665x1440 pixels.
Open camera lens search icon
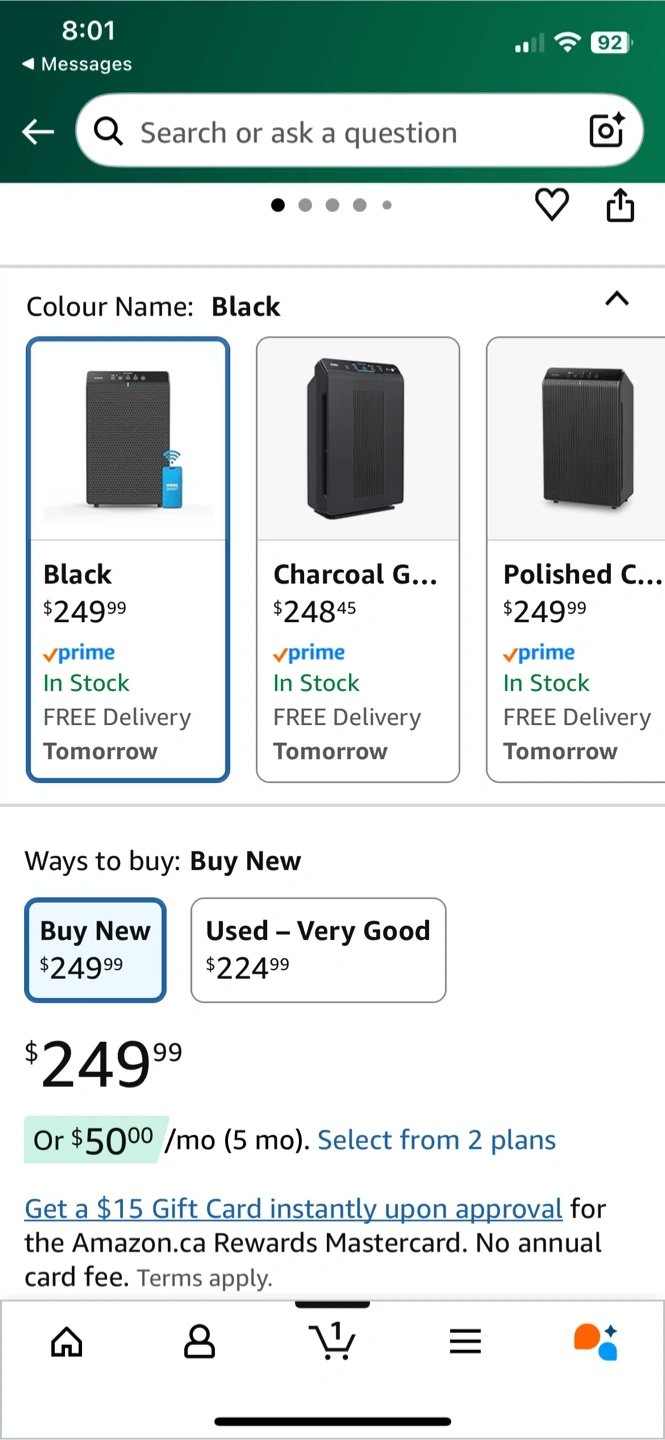coord(606,131)
